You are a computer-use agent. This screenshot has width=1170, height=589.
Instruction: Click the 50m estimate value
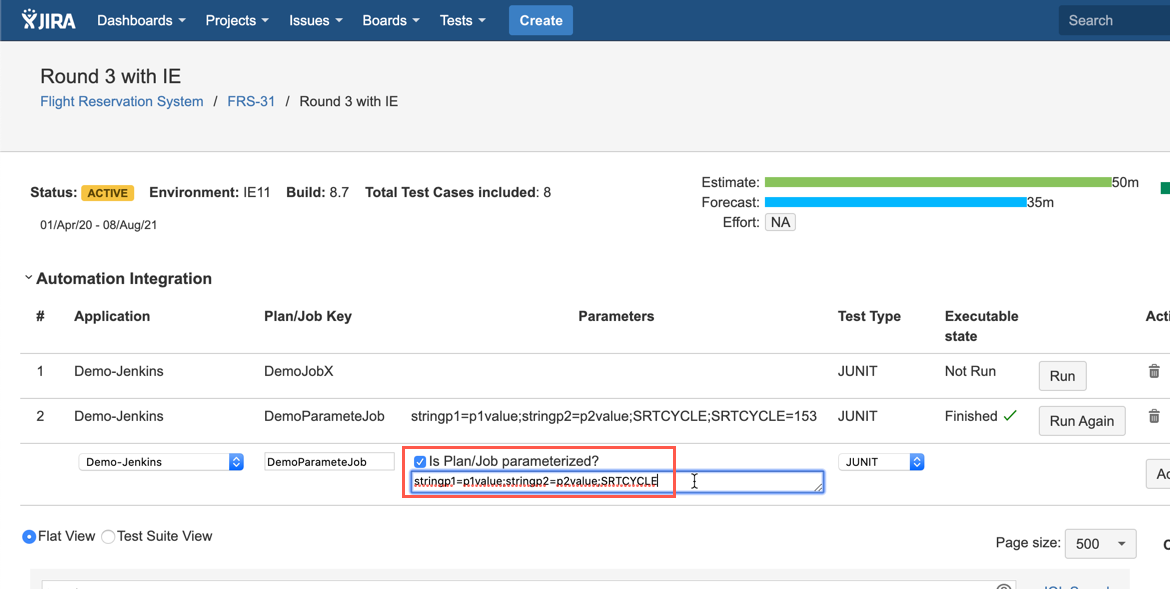pyautogui.click(x=1125, y=182)
